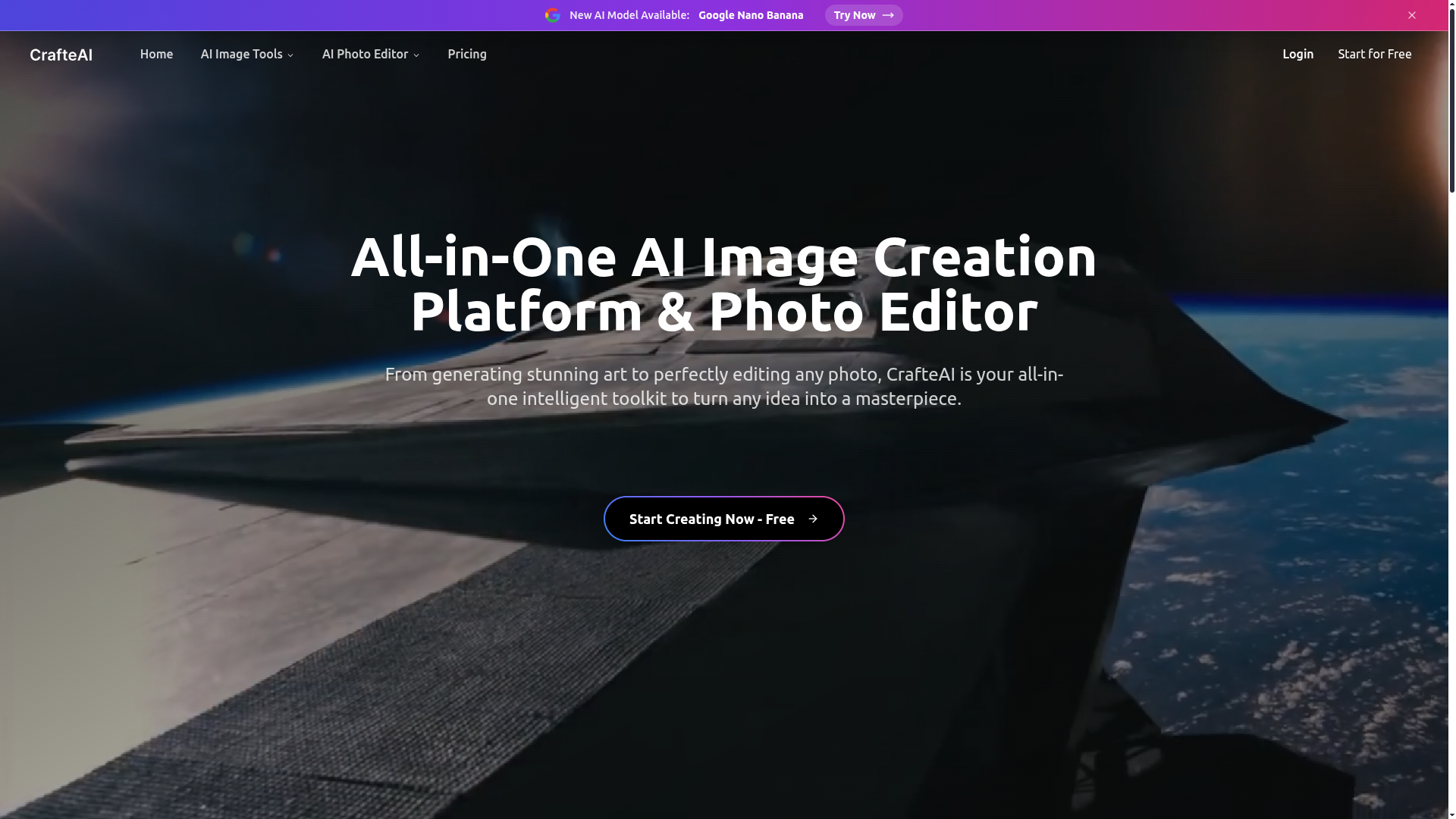Expand the AI Photo Editor chevron
The width and height of the screenshot is (1456, 819).
(x=416, y=55)
